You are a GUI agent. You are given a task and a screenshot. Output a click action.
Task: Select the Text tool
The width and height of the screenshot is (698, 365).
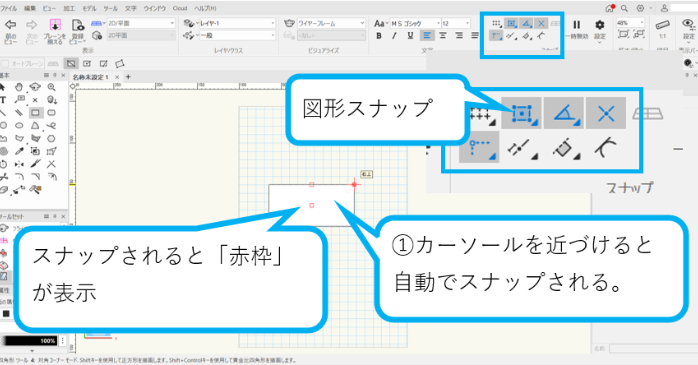pyautogui.click(x=3, y=100)
